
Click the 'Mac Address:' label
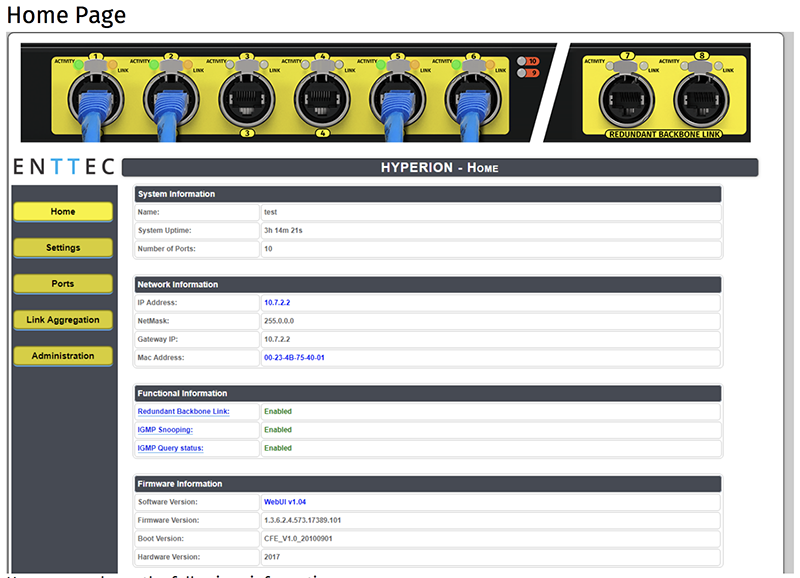click(x=161, y=358)
